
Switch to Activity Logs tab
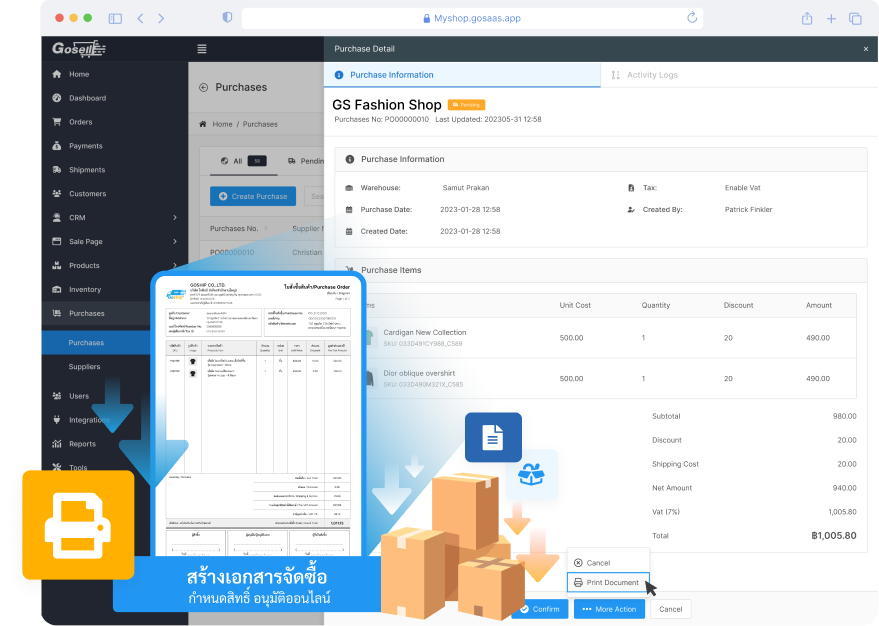(x=645, y=75)
